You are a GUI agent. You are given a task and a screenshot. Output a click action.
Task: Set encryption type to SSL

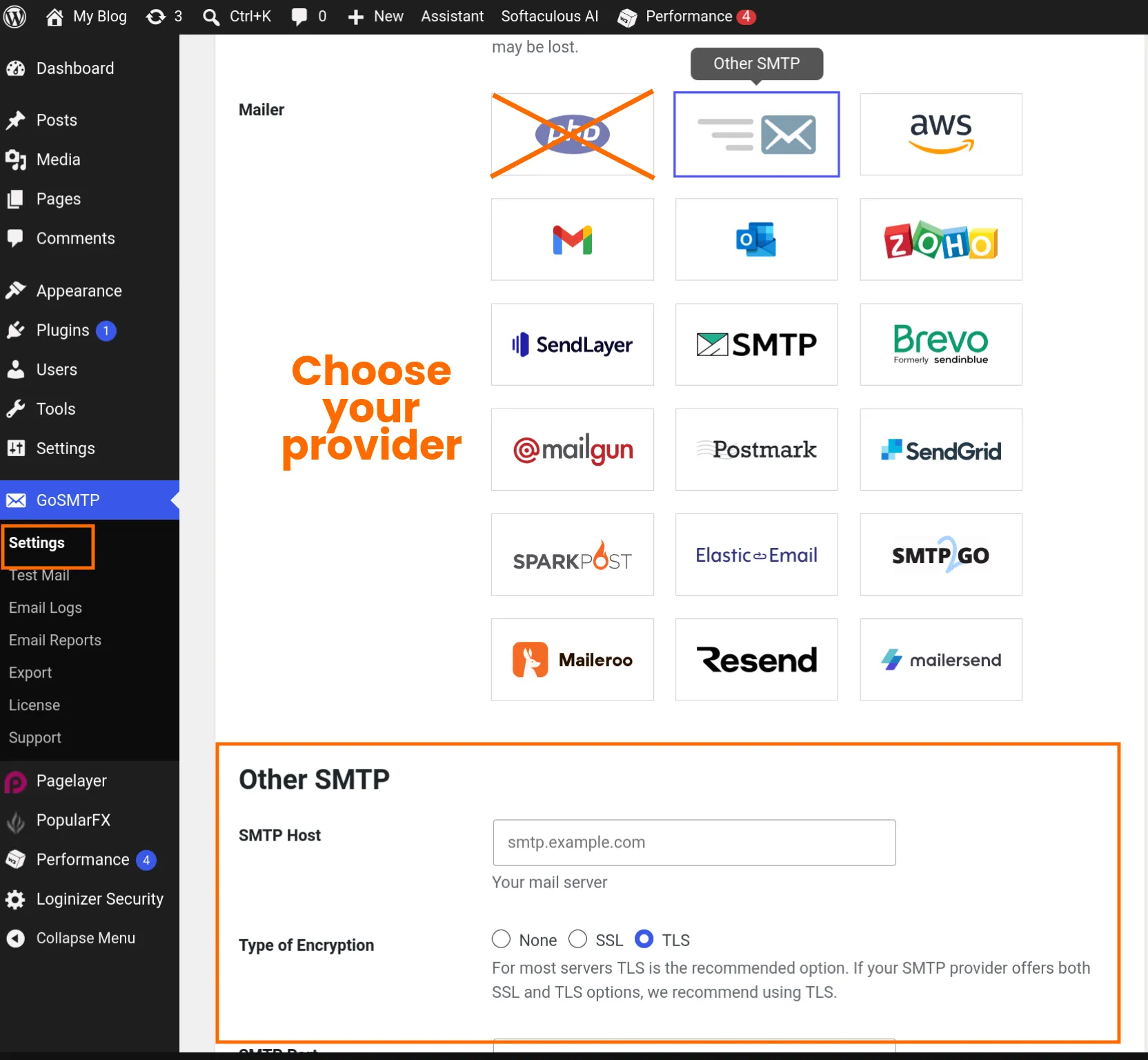[x=578, y=939]
